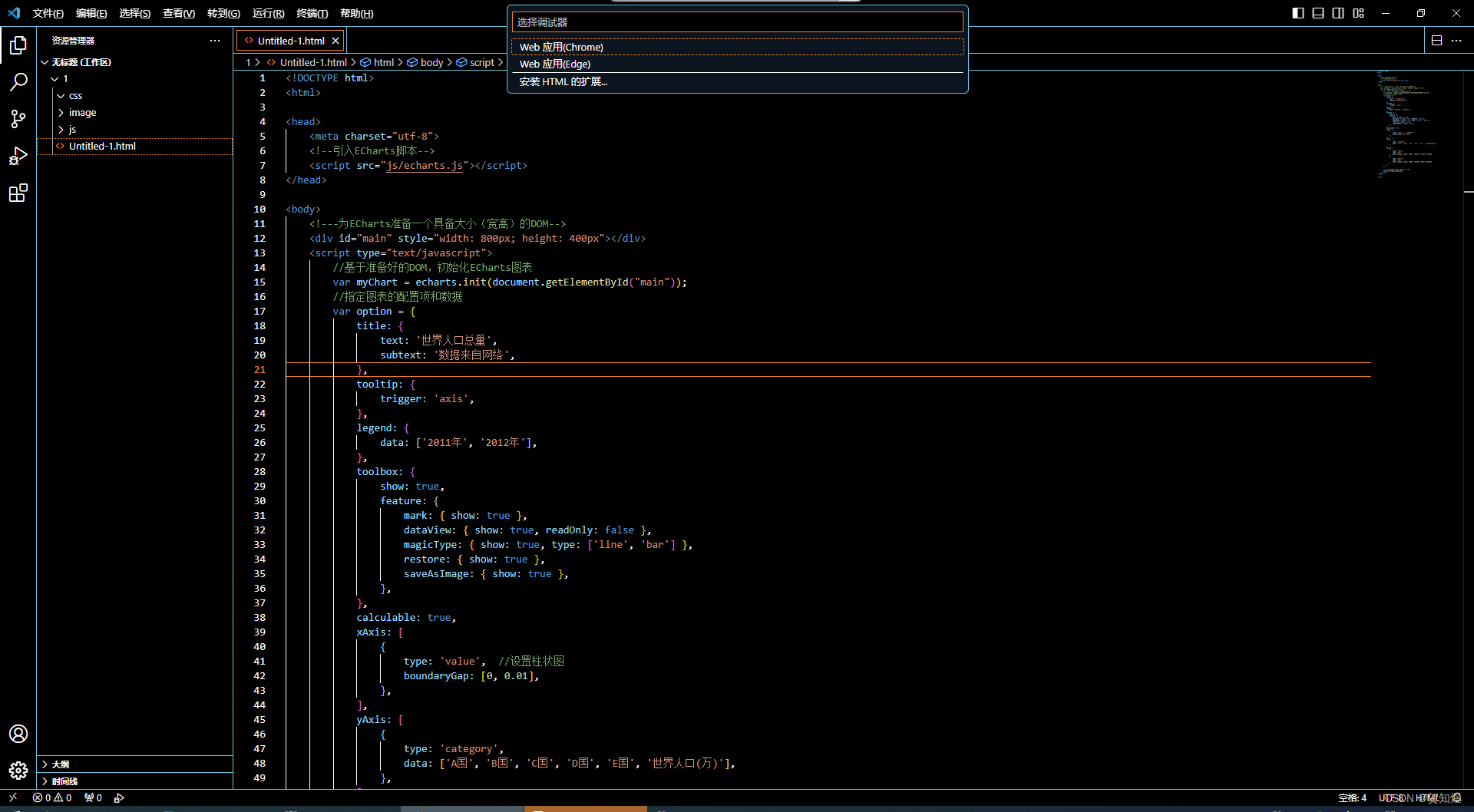Image resolution: width=1474 pixels, height=812 pixels.
Task: Select Untitled-1.html in the file tree
Action: click(134, 147)
